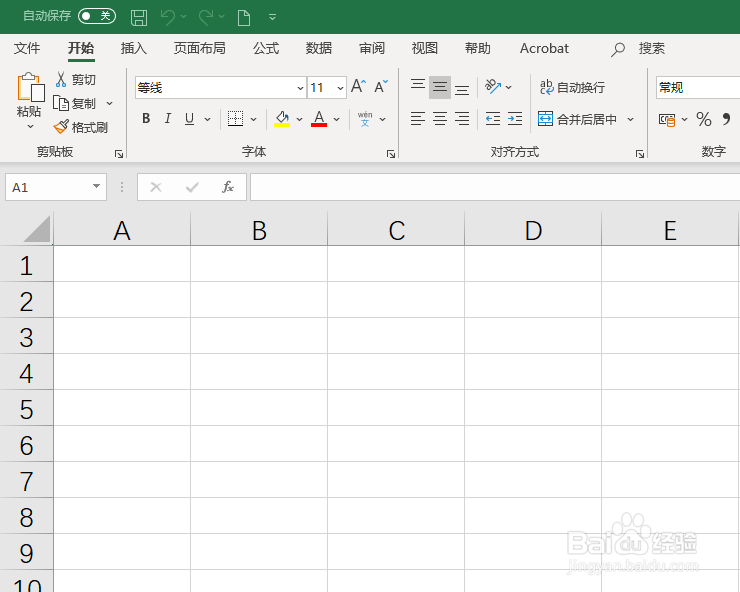This screenshot has height=592, width=740.
Task: Toggle Underline formatting
Action: [189, 118]
